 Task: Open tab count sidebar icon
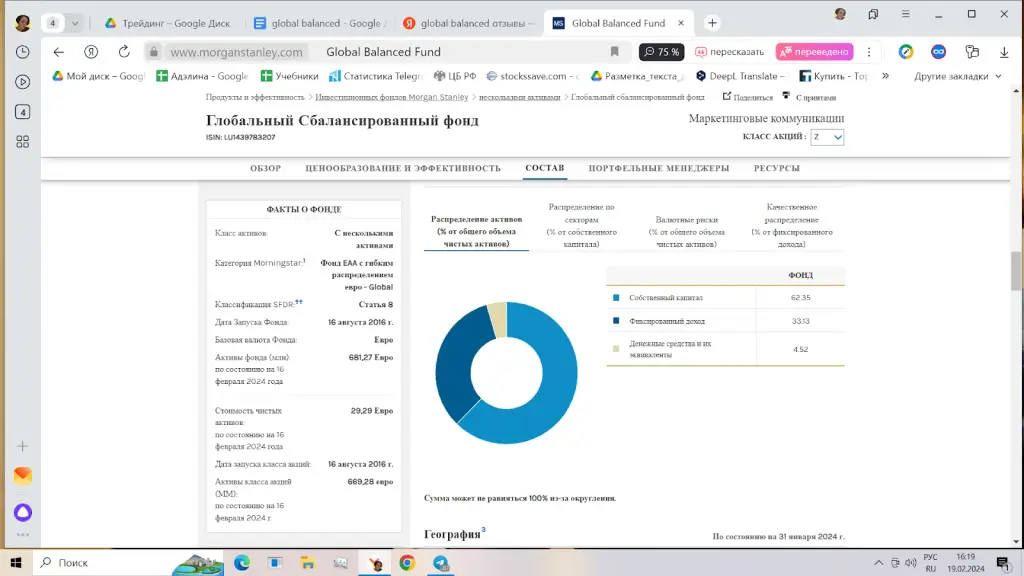[x=23, y=112]
